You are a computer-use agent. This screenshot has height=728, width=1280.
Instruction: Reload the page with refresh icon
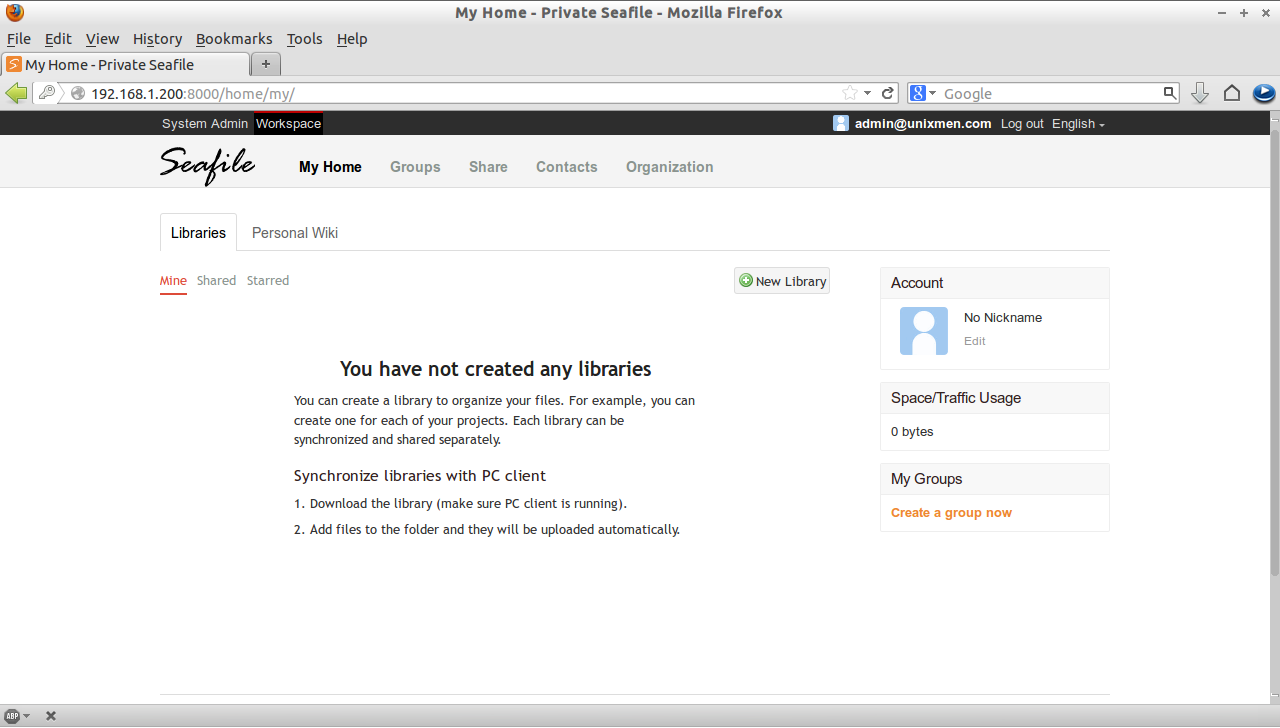tap(887, 93)
